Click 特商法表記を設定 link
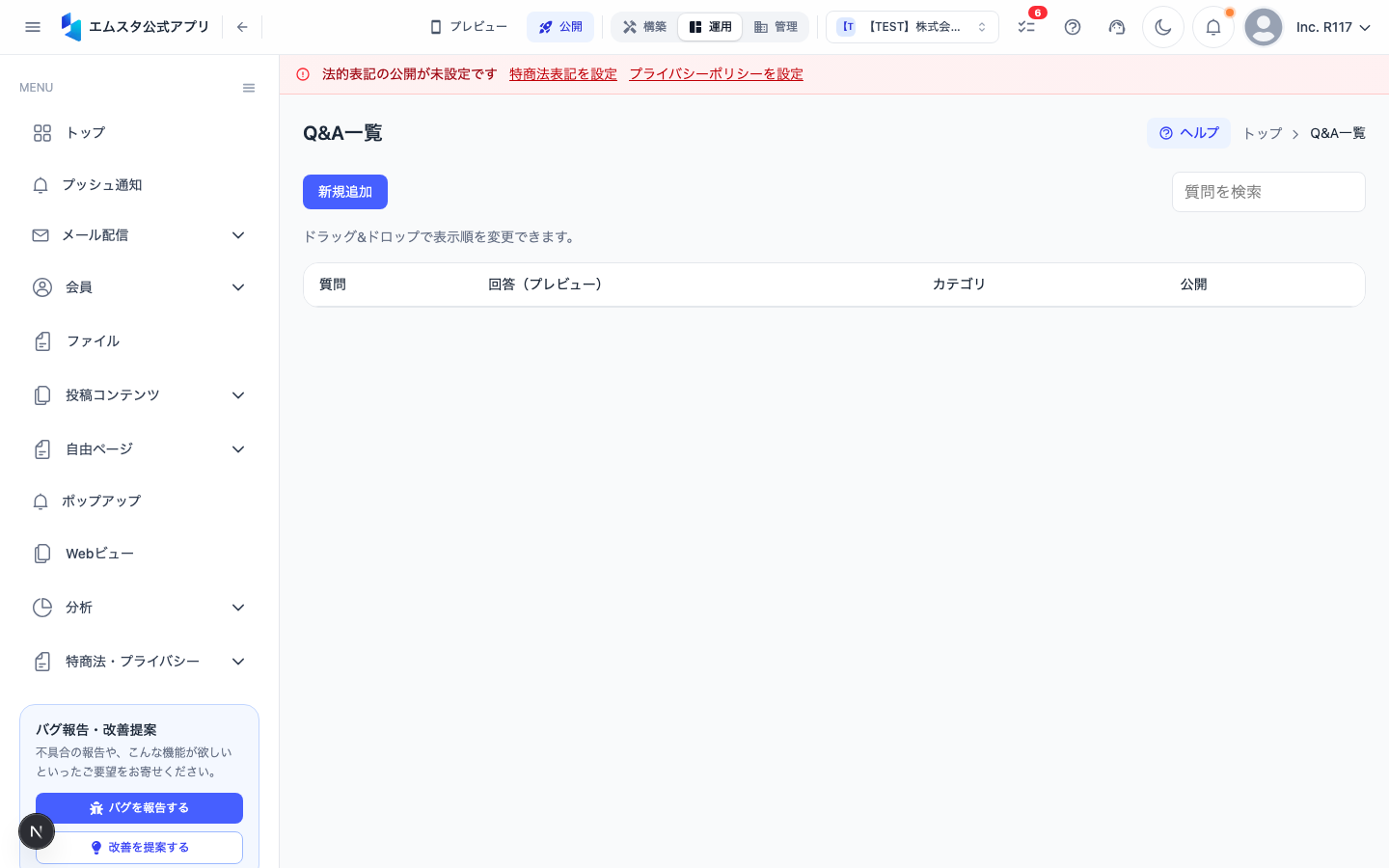 click(x=563, y=74)
